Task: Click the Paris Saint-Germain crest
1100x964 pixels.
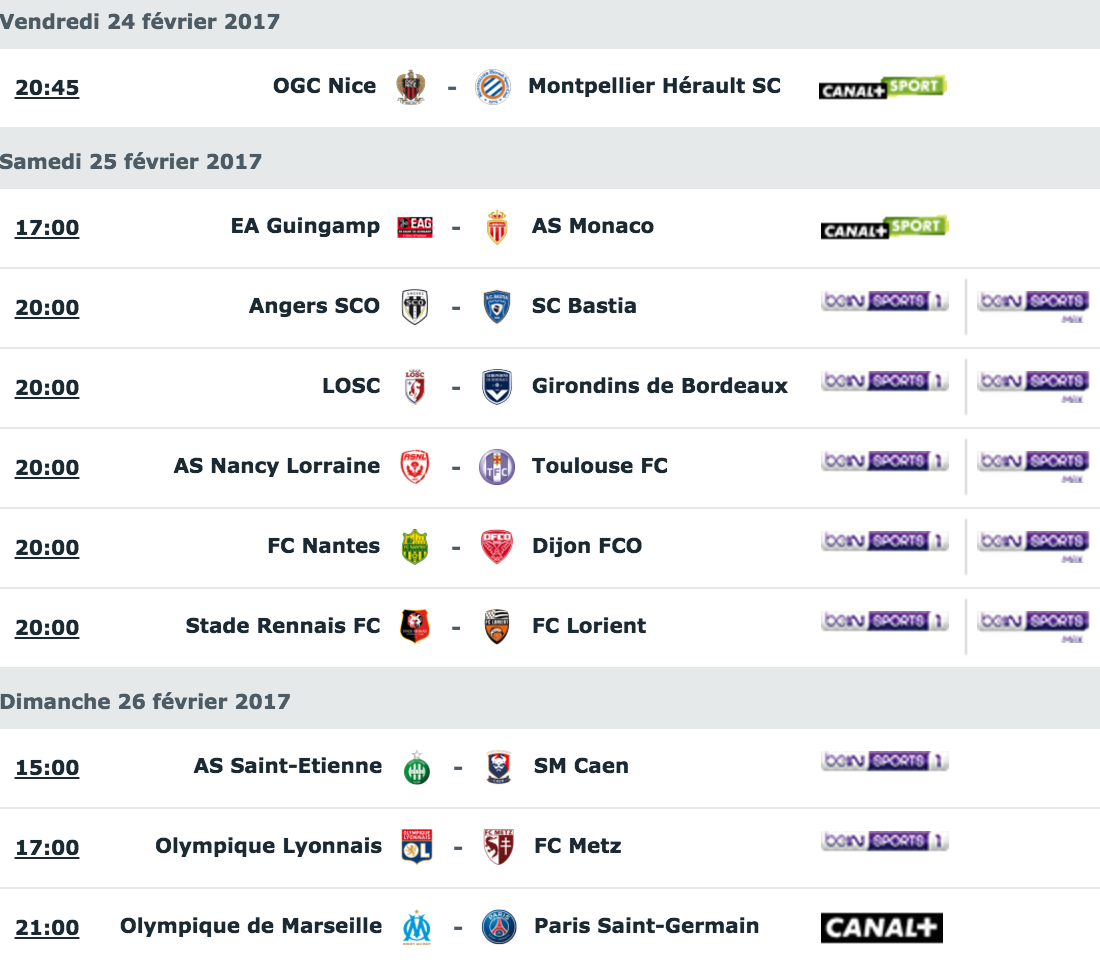Action: (x=498, y=927)
